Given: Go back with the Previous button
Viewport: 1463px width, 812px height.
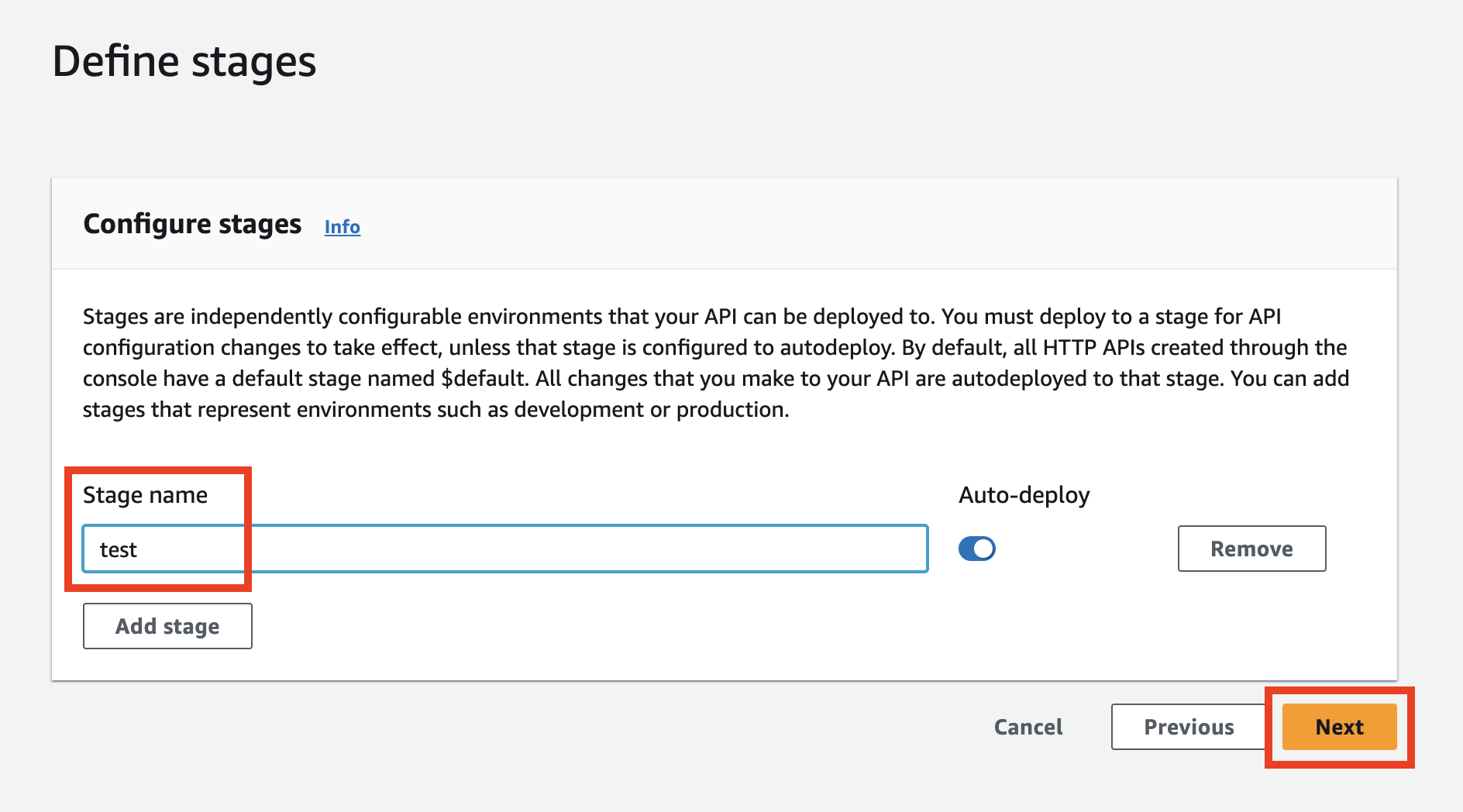Looking at the screenshot, I should click(x=1188, y=727).
